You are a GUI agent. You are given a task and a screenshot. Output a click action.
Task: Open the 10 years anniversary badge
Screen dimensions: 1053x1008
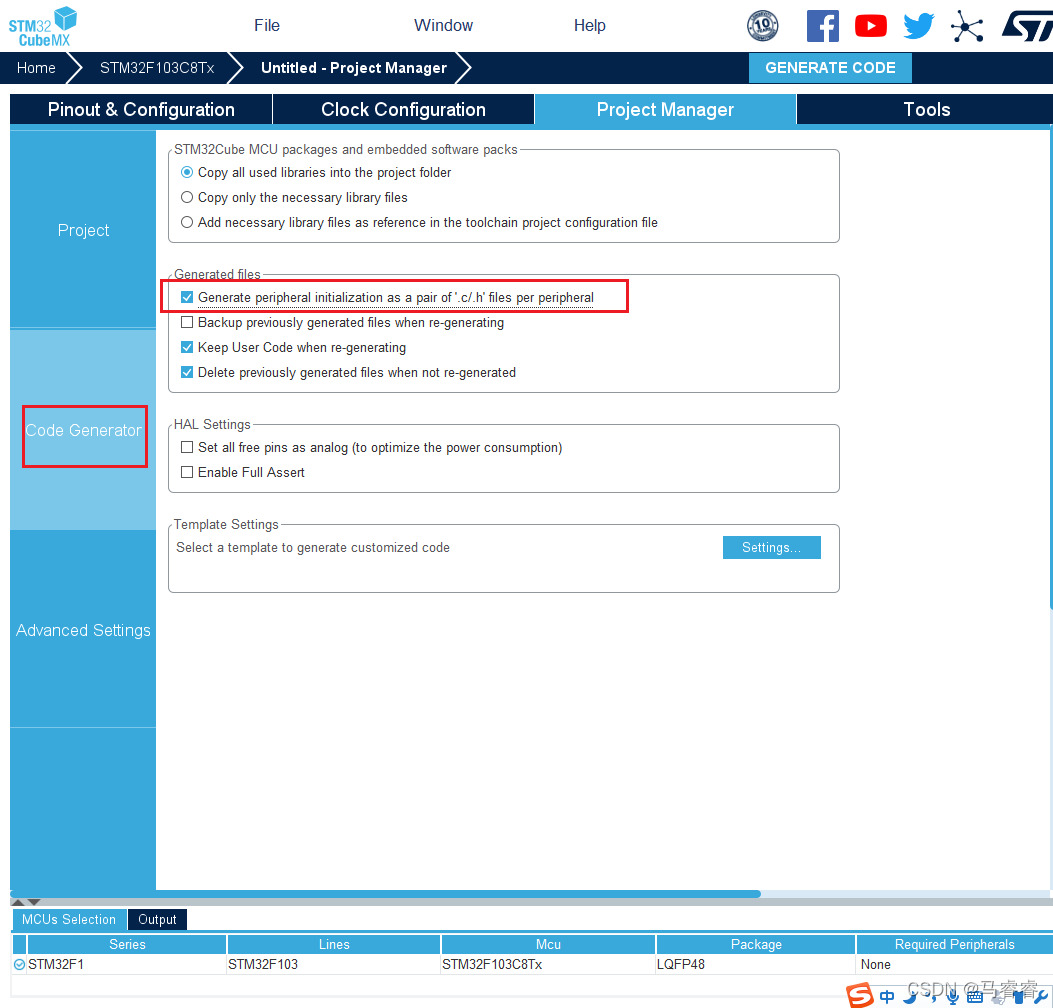(762, 26)
